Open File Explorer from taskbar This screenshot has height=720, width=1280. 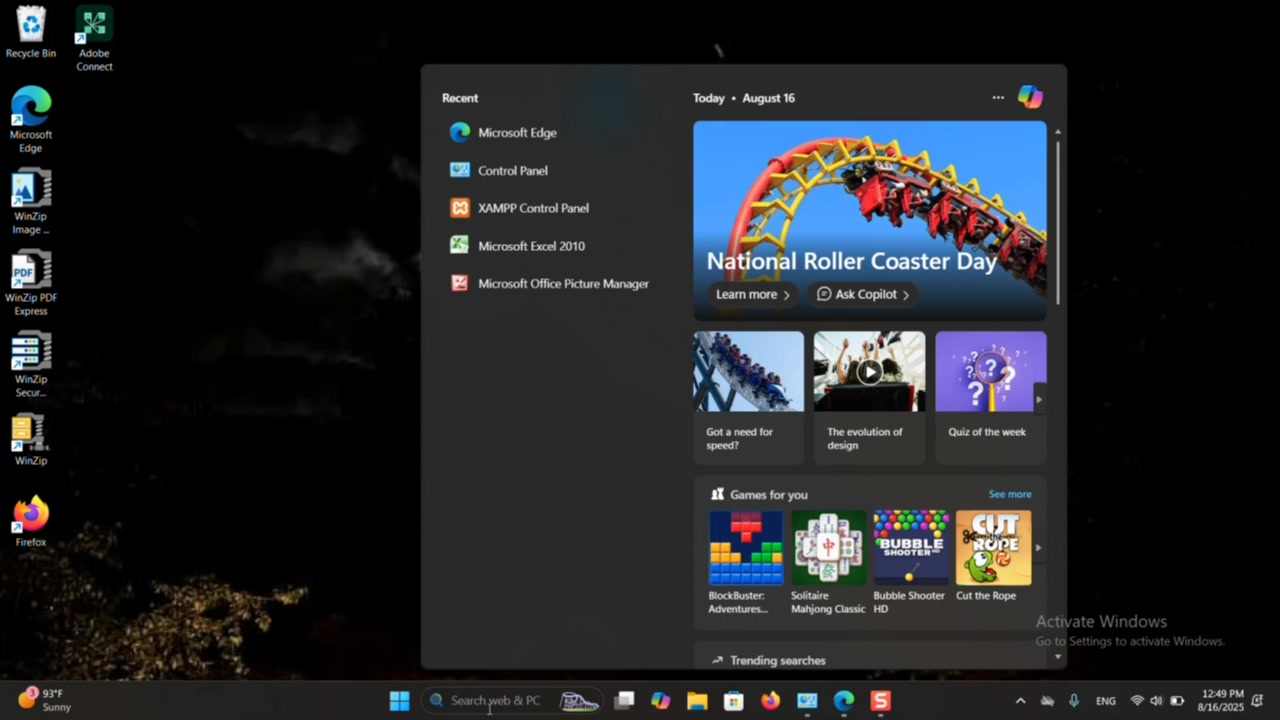click(x=697, y=701)
